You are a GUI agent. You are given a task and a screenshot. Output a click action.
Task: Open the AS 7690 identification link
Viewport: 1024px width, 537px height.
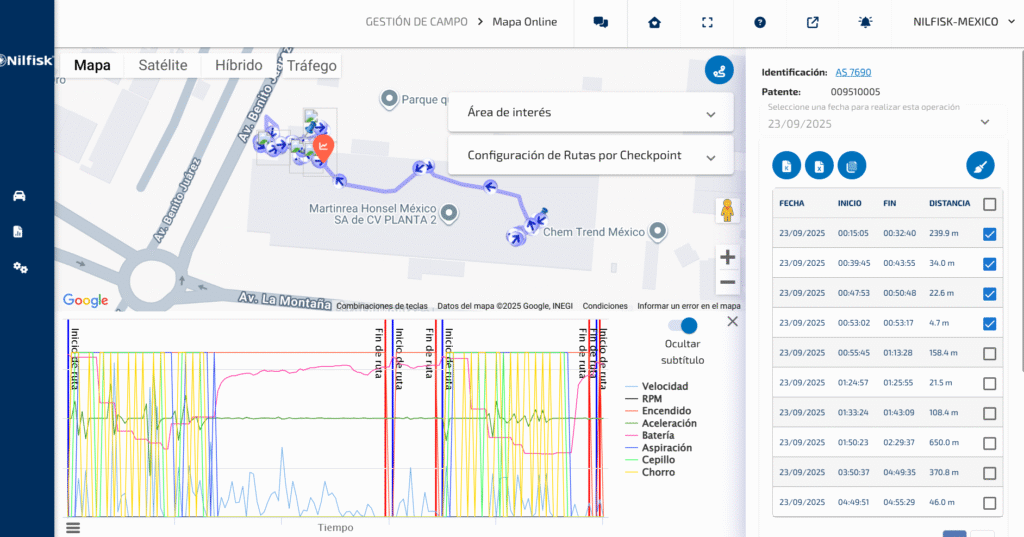point(853,72)
